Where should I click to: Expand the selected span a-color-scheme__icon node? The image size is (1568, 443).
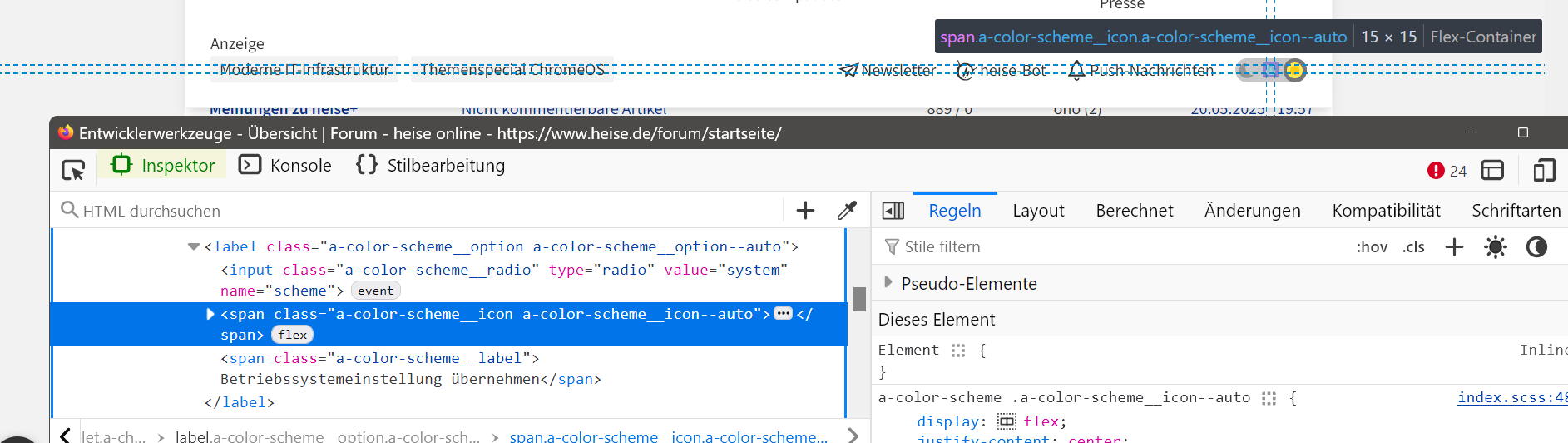click(210, 314)
